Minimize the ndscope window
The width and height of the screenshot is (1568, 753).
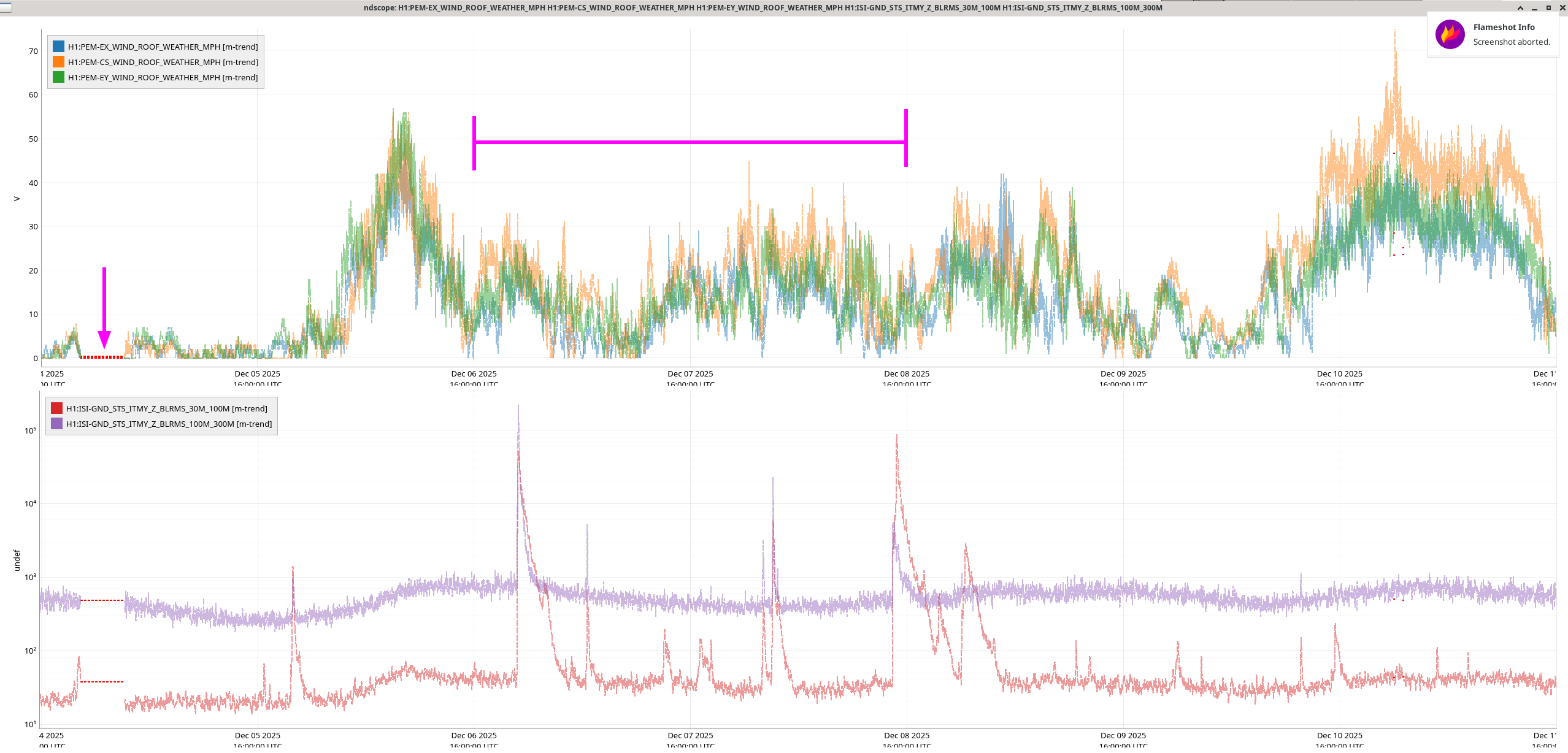tap(1534, 8)
